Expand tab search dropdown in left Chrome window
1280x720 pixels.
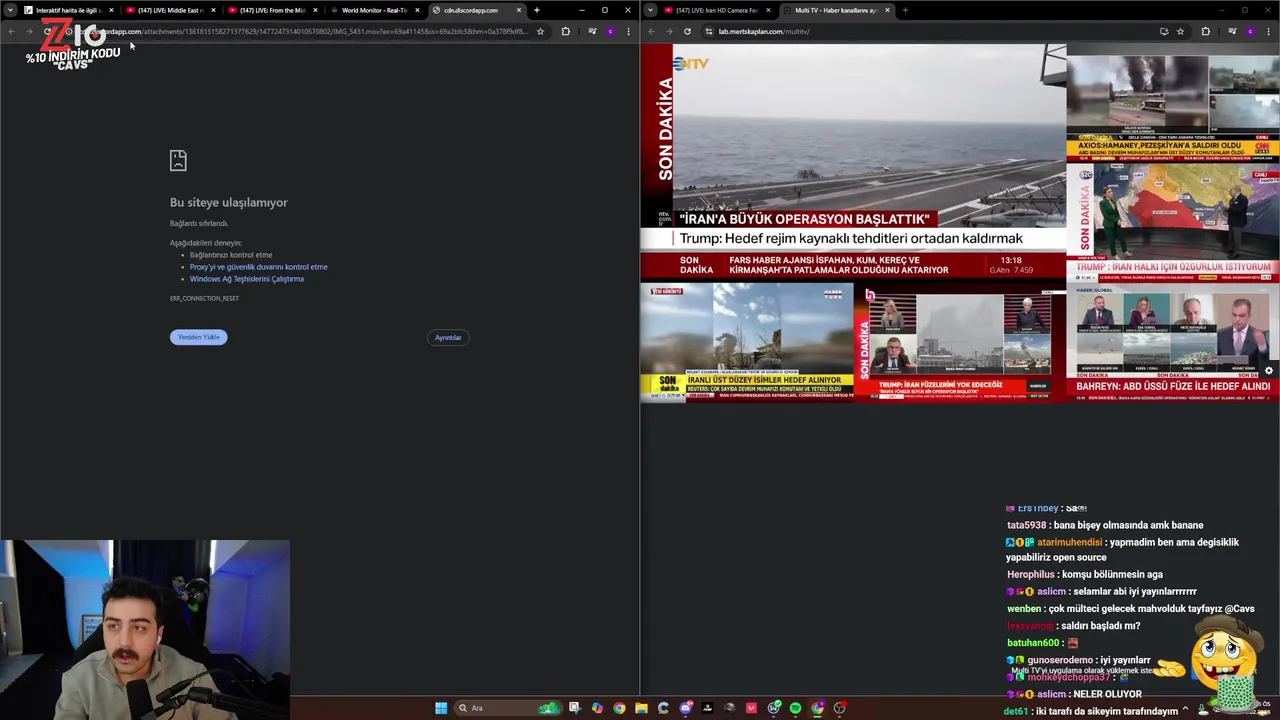[11, 10]
